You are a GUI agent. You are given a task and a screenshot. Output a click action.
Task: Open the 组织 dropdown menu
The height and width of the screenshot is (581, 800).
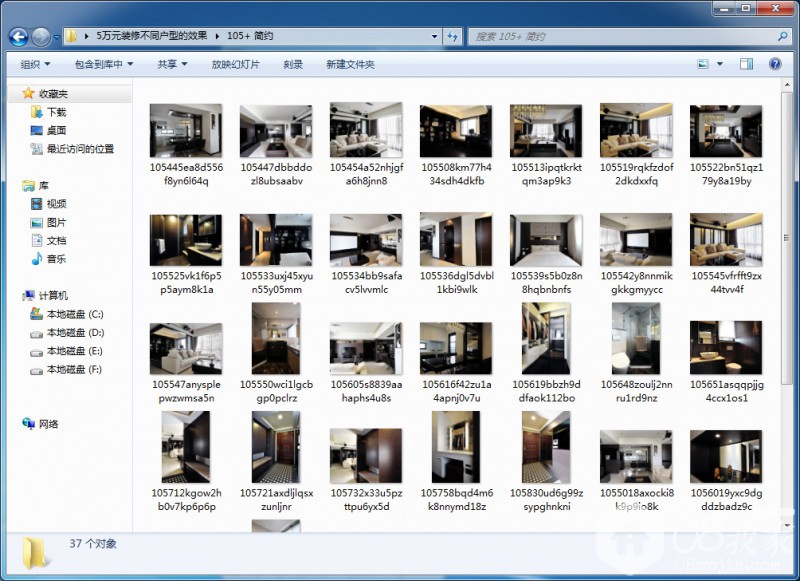click(x=35, y=64)
